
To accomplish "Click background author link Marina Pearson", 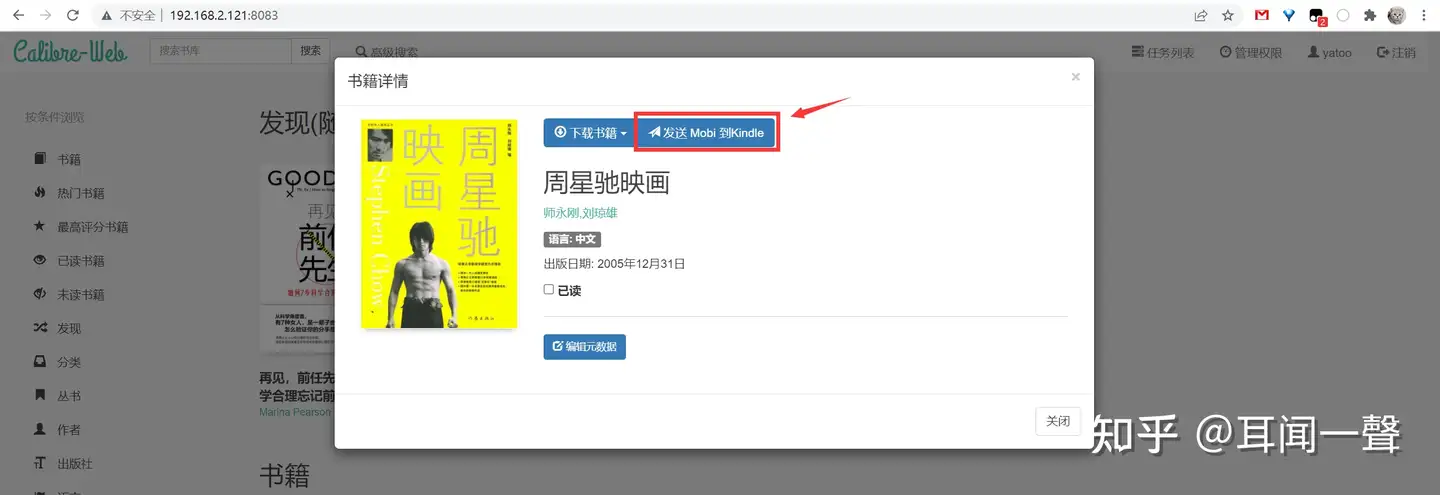I will coord(296,412).
